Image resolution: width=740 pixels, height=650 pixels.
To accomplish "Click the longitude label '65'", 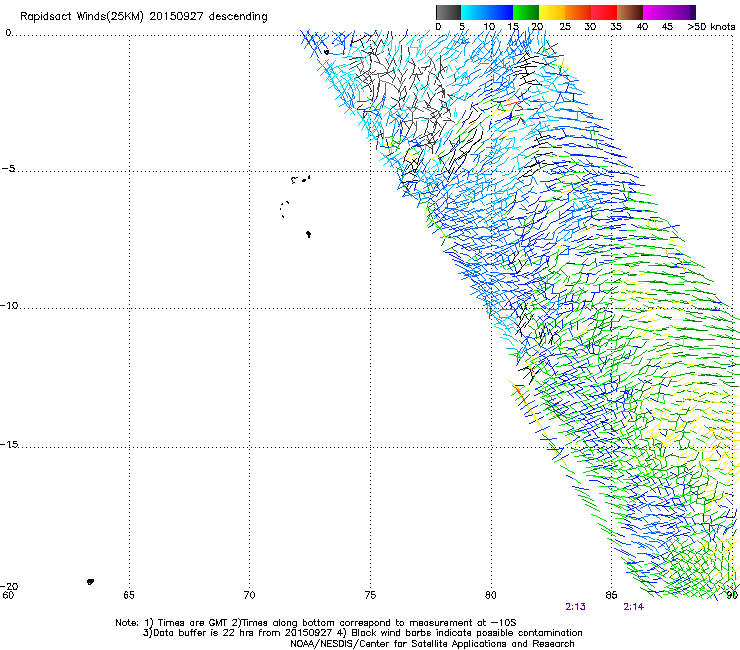I will pos(129,595).
